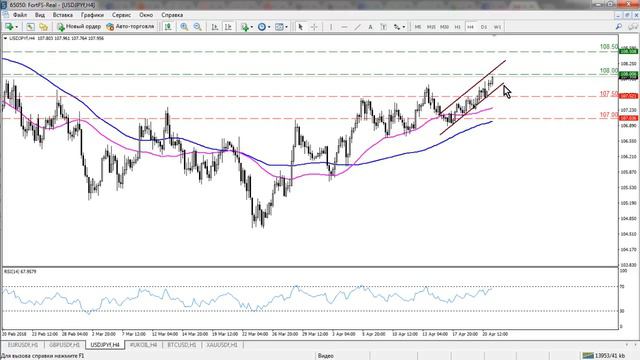Select the Trendline drawing tool

pyautogui.click(x=358, y=27)
